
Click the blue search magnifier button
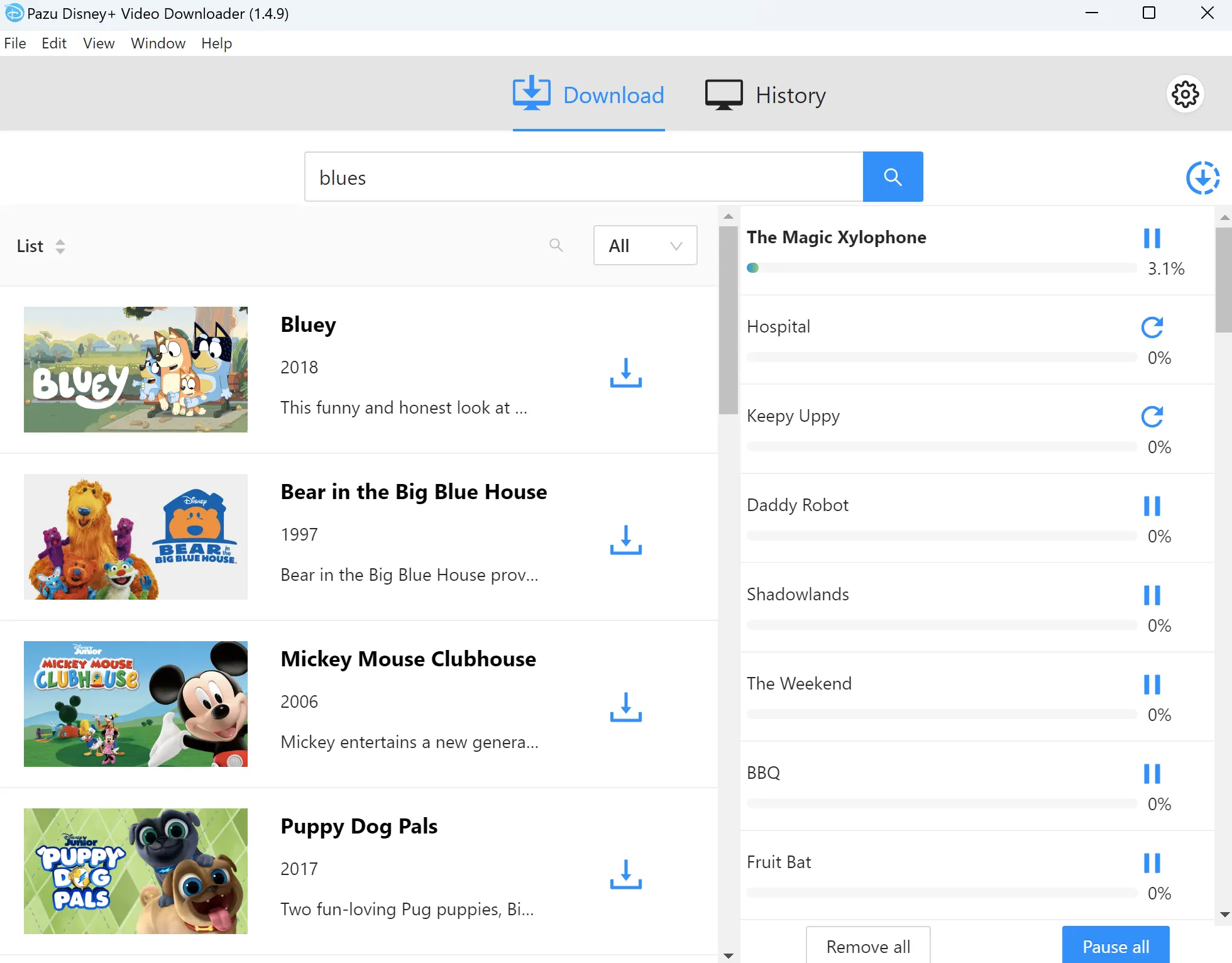pos(893,177)
